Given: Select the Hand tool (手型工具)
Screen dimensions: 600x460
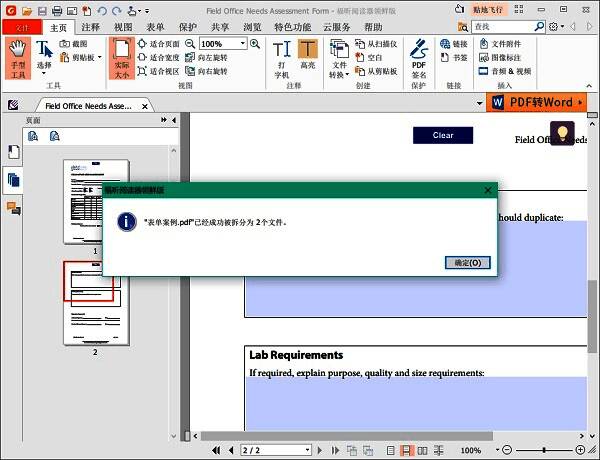Looking at the screenshot, I should (18, 56).
